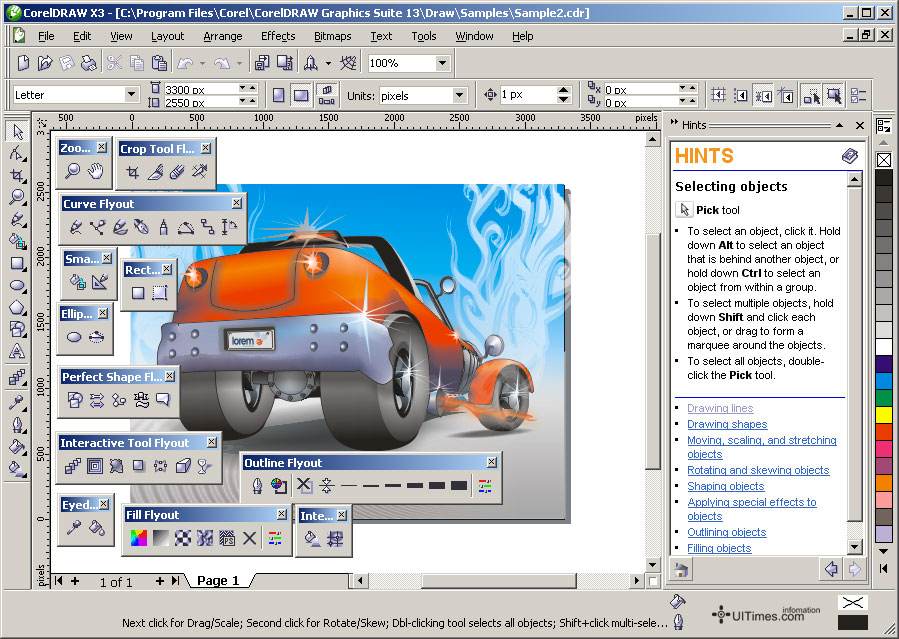
Task: Open Fountain Fill dialog from Fill Flyout
Action: [x=160, y=538]
